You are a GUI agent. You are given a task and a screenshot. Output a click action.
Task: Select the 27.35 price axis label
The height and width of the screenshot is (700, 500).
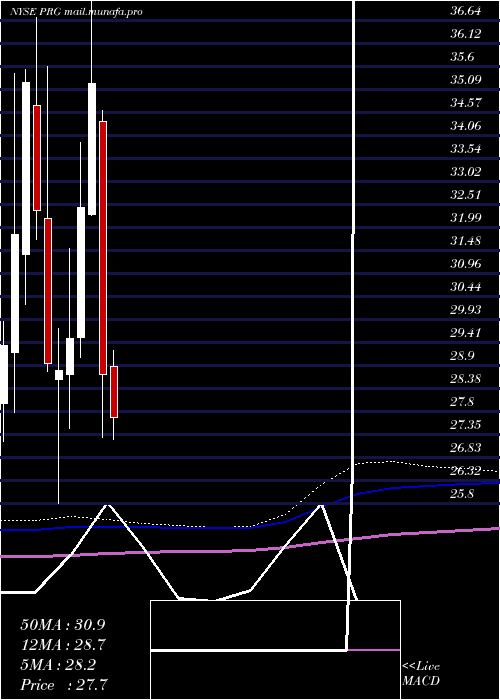coord(466,424)
